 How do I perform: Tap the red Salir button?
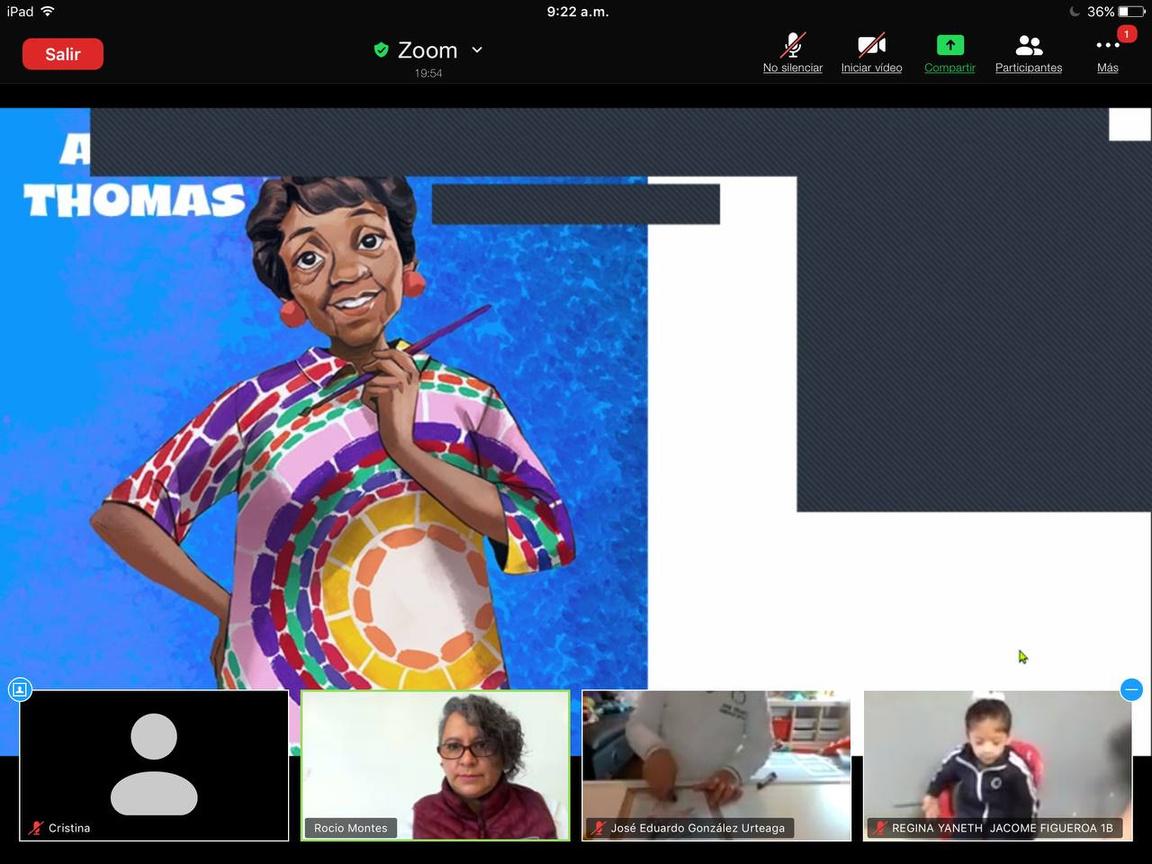pyautogui.click(x=62, y=54)
